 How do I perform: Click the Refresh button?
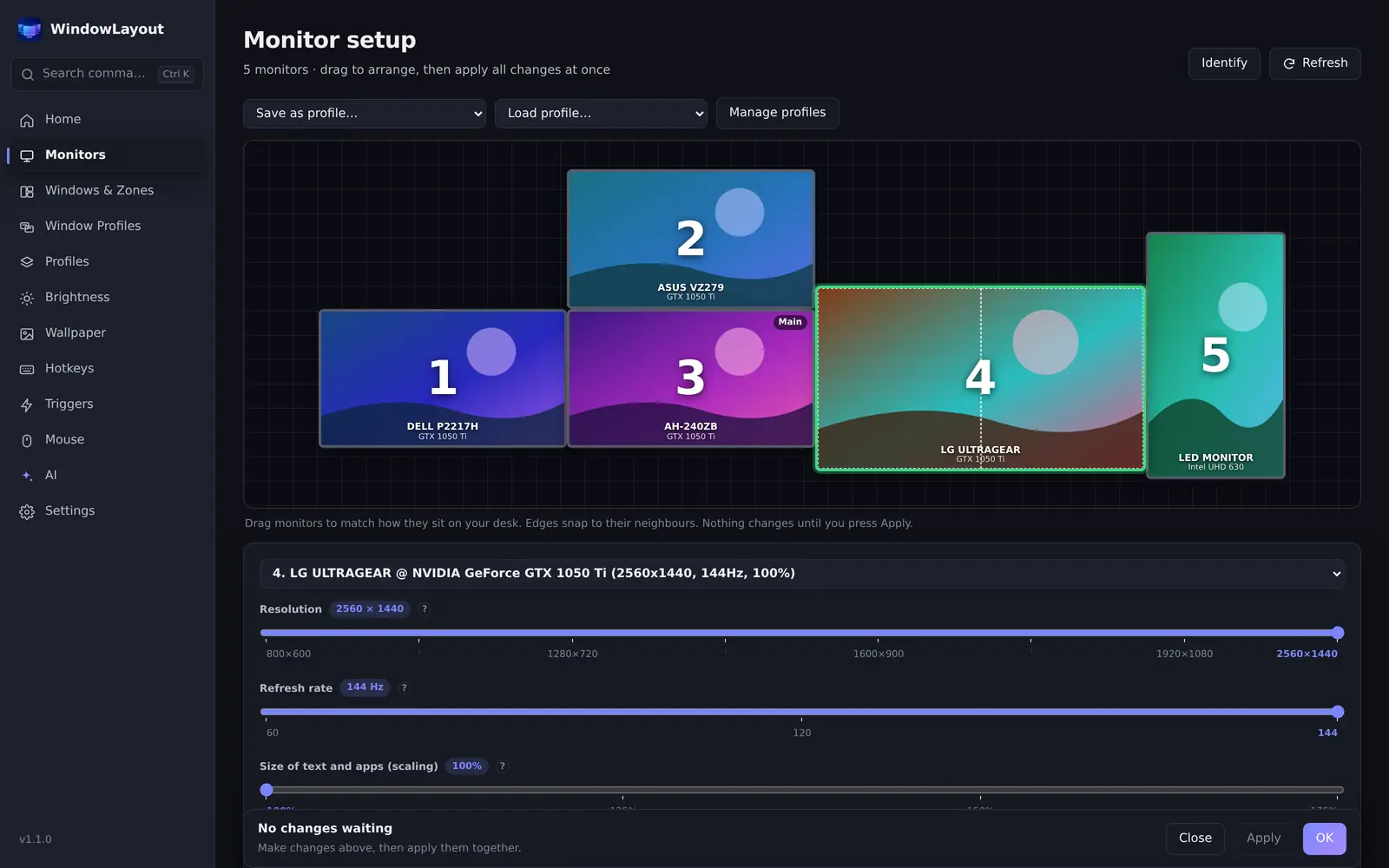tap(1315, 63)
